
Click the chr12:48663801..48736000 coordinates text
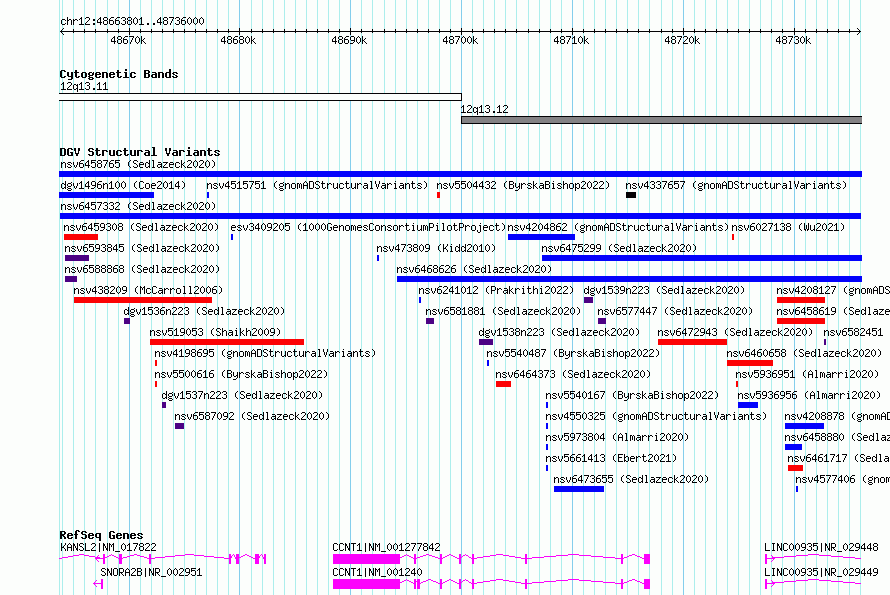[x=132, y=21]
